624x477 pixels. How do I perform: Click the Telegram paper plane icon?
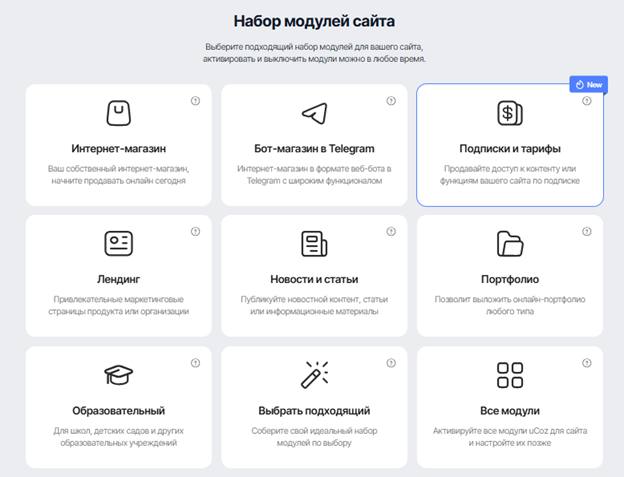coord(314,112)
